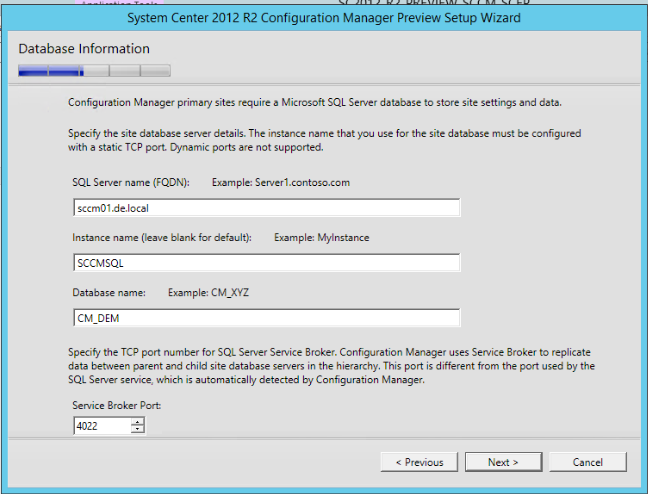This screenshot has height=494, width=648.
Task: Select the Database name input field
Action: pos(266,317)
